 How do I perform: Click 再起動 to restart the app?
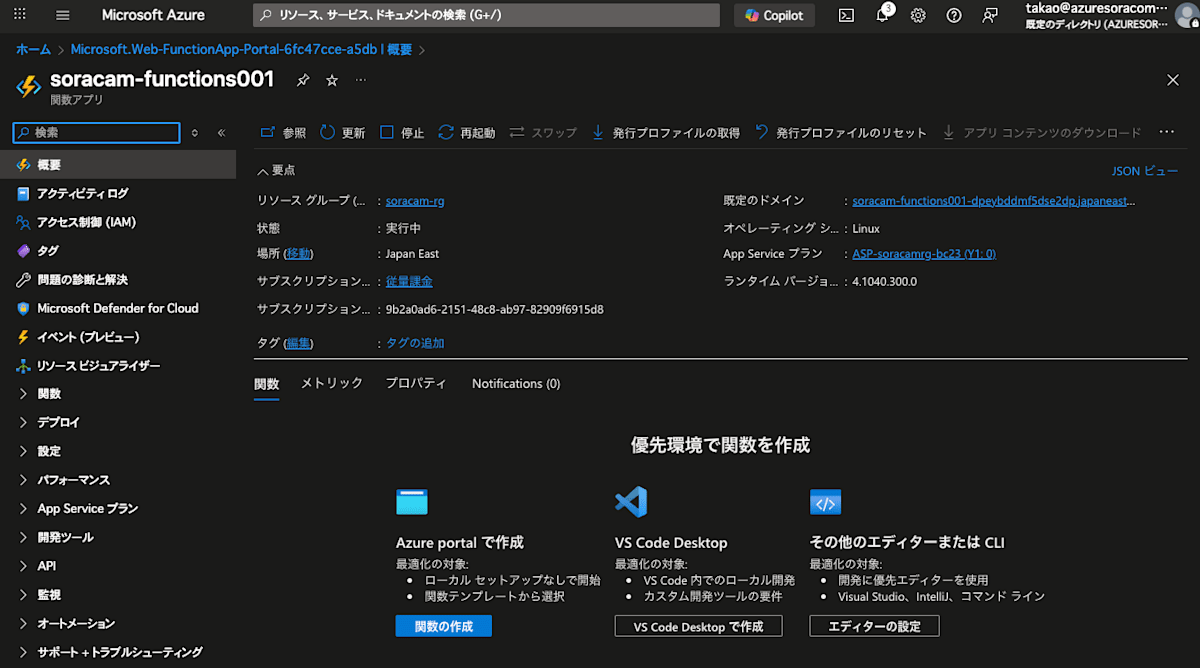tap(466, 132)
